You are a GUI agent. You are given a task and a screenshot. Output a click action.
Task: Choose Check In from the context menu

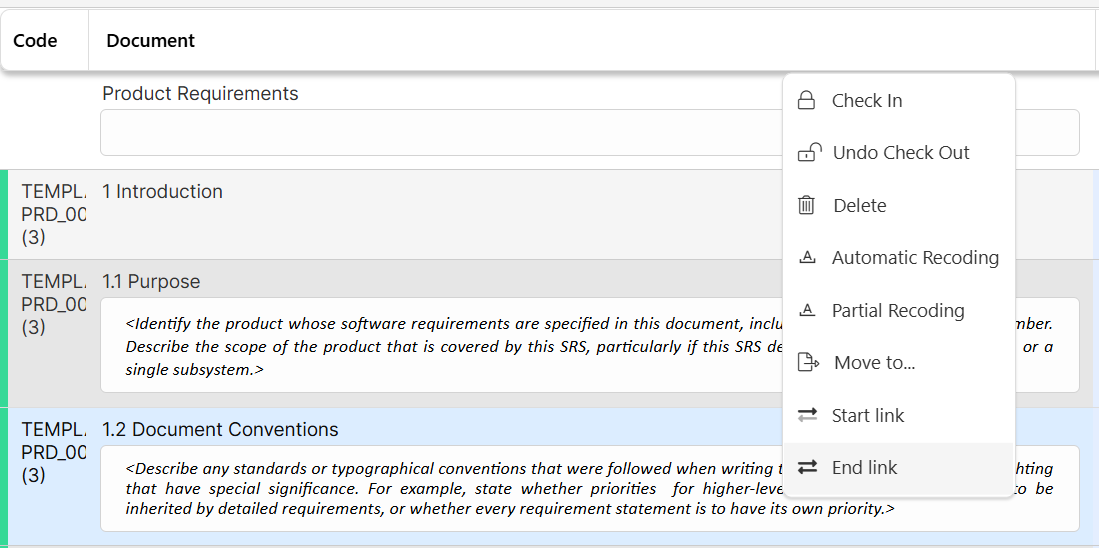pos(867,101)
